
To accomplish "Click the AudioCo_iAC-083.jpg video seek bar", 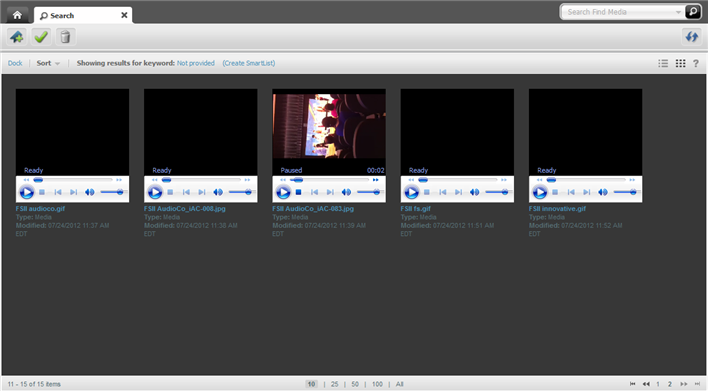I will 329,180.
